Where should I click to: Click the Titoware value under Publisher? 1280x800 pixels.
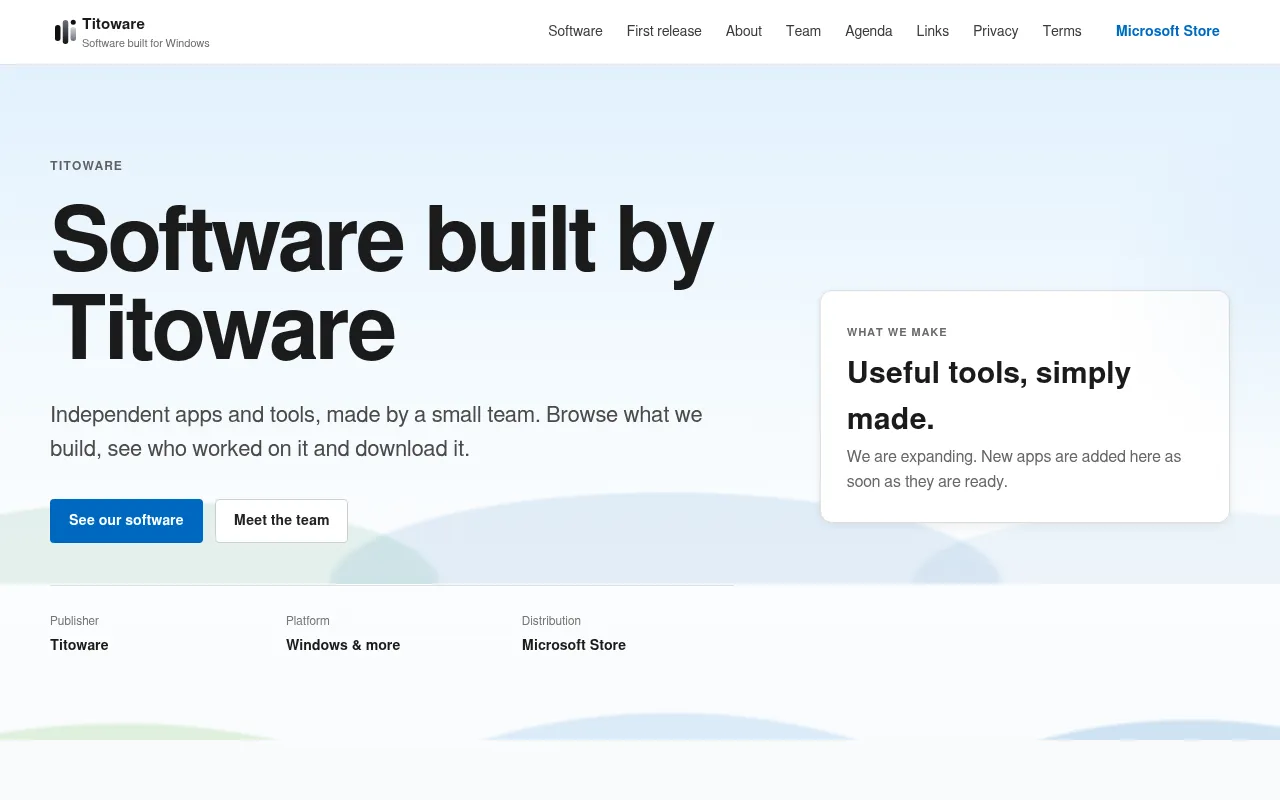pyautogui.click(x=79, y=645)
